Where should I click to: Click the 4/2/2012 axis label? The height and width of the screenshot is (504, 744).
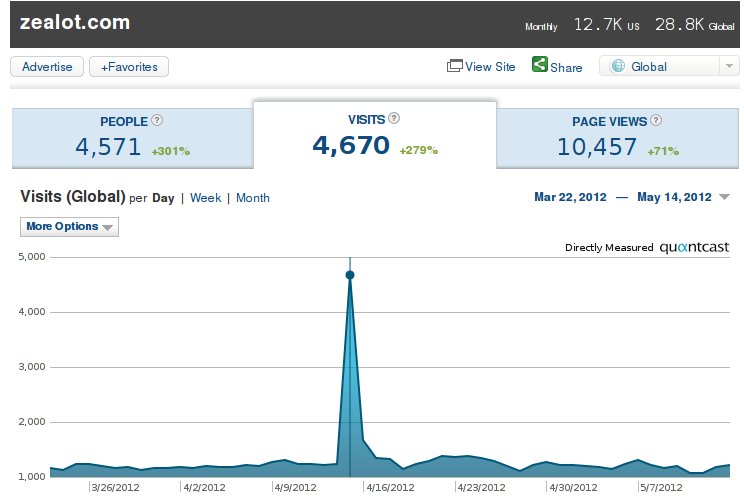point(204,487)
